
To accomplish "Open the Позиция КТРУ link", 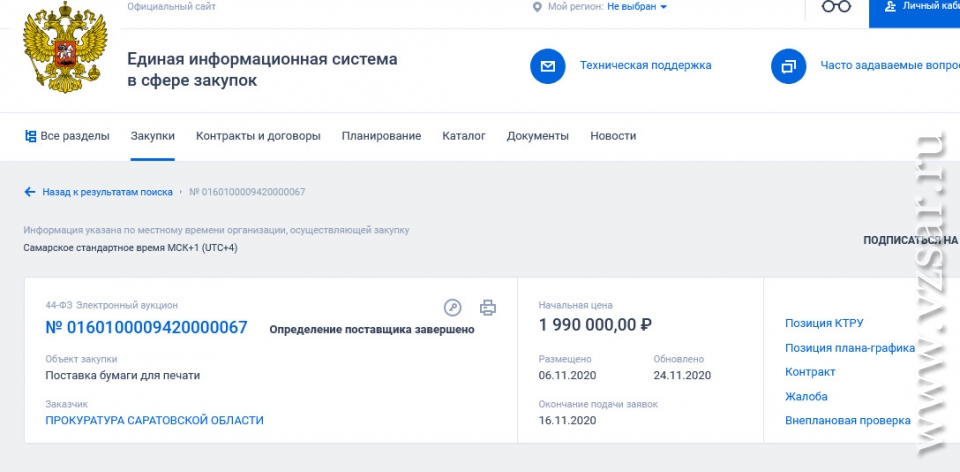I will [824, 323].
